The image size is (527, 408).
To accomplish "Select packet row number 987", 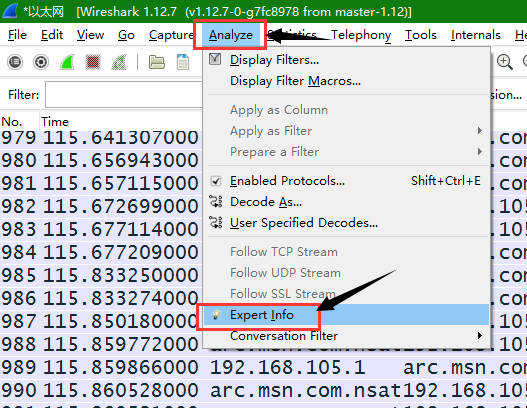I will tap(19, 322).
